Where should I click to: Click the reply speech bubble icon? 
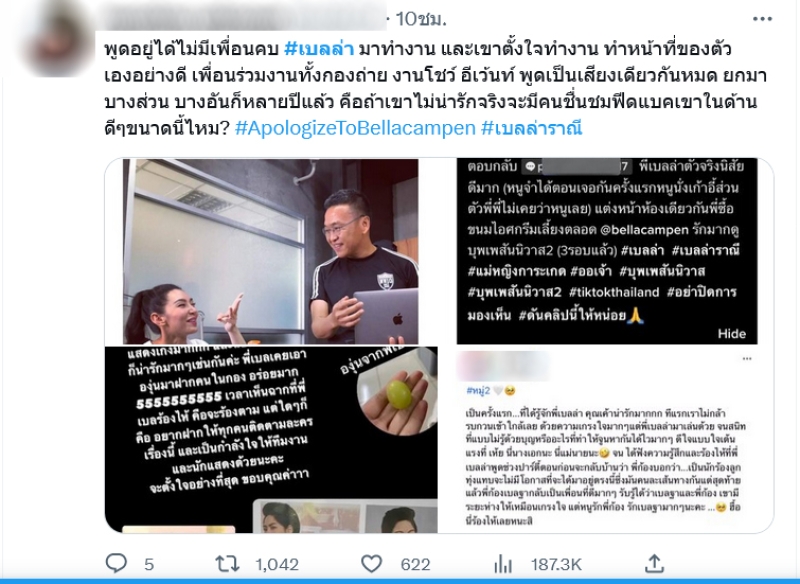116,563
